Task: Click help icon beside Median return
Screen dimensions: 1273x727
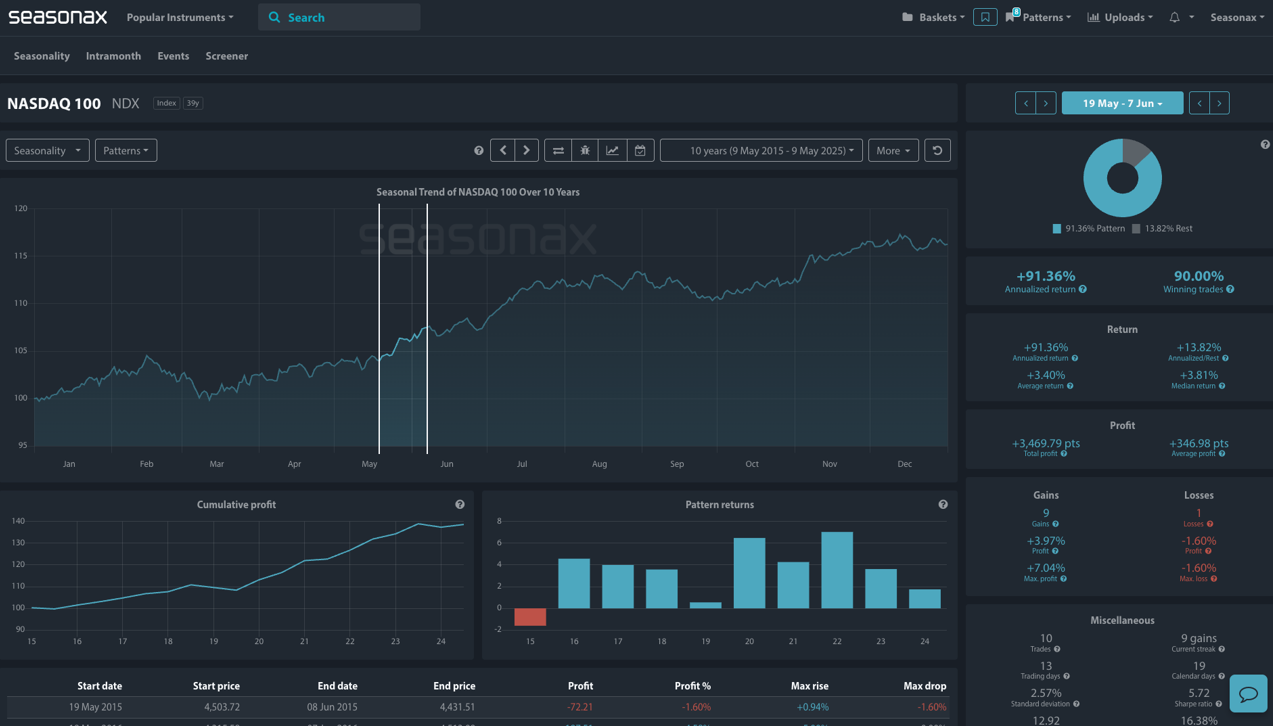Action: [x=1222, y=386]
